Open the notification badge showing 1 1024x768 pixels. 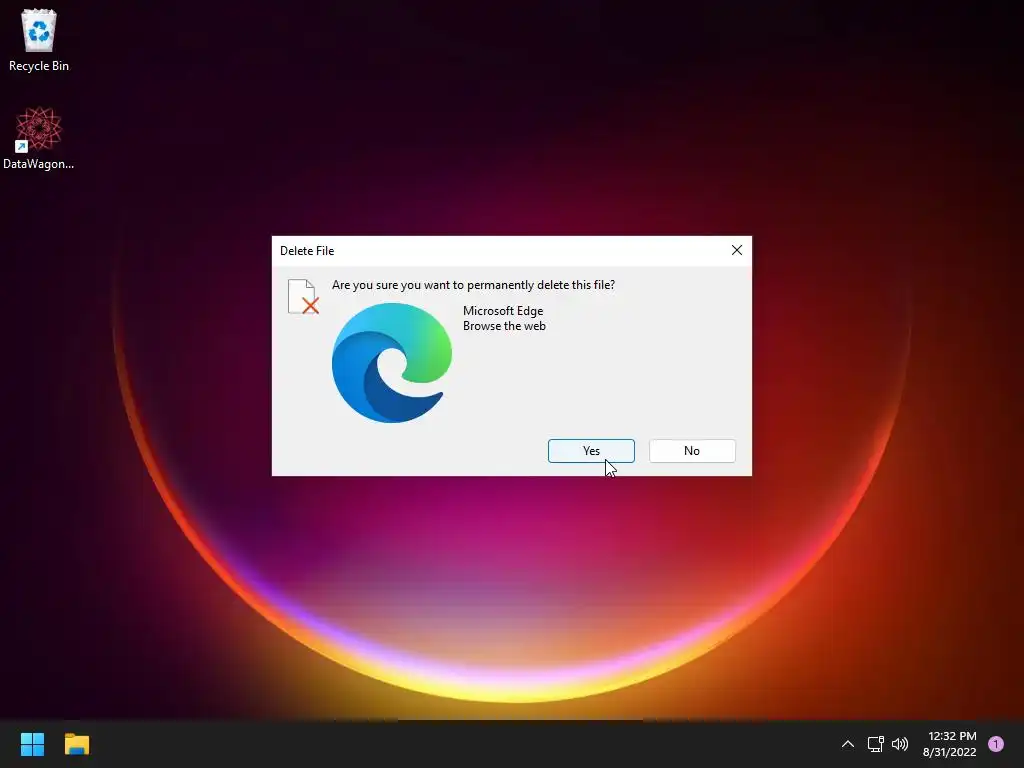coord(996,744)
